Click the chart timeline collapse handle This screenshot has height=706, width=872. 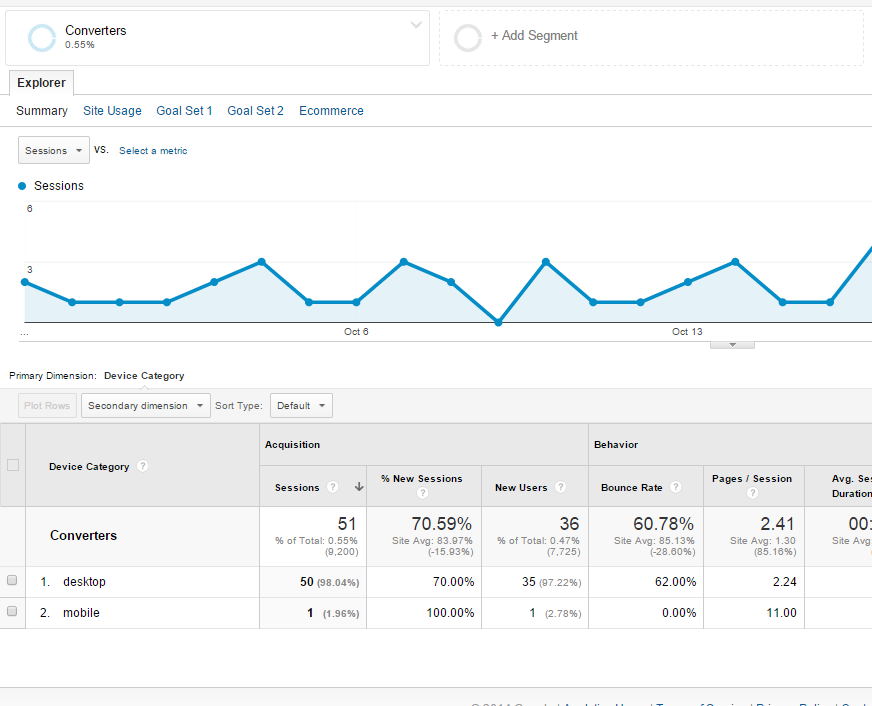732,345
